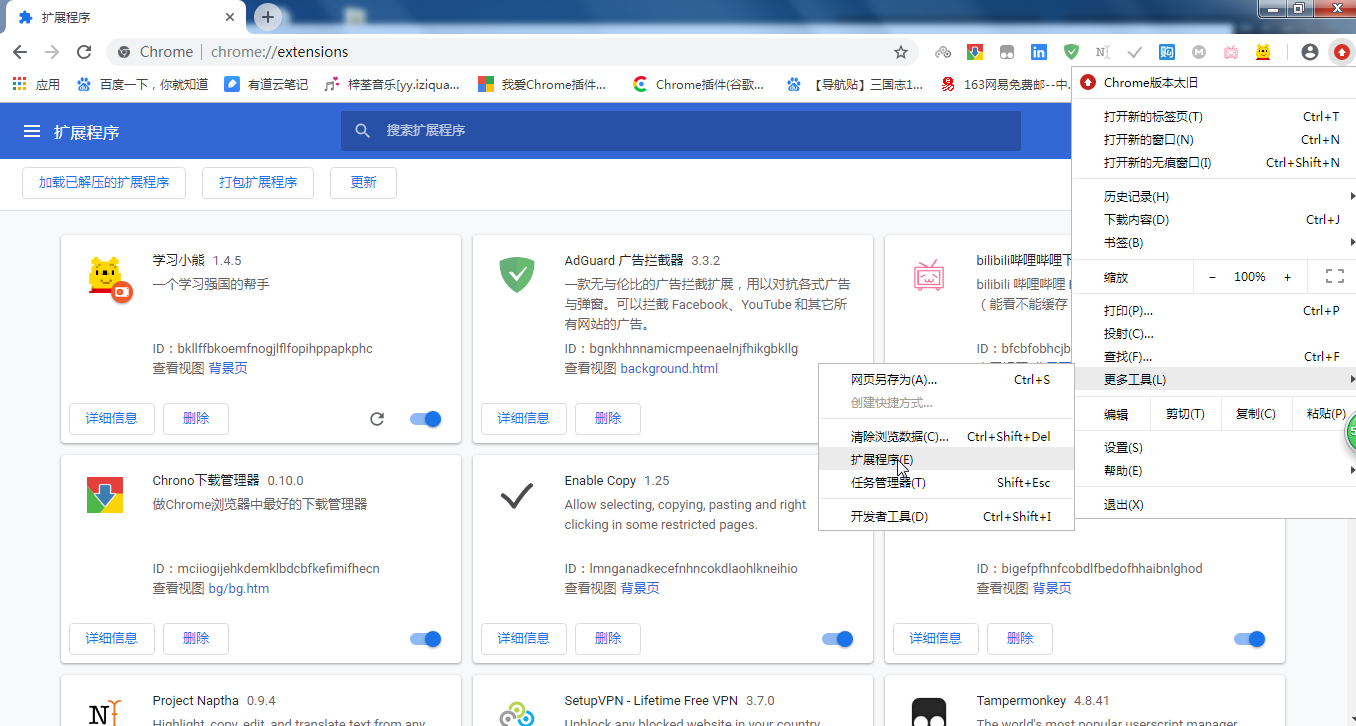Click 打包扩展程序 button

[x=258, y=182]
